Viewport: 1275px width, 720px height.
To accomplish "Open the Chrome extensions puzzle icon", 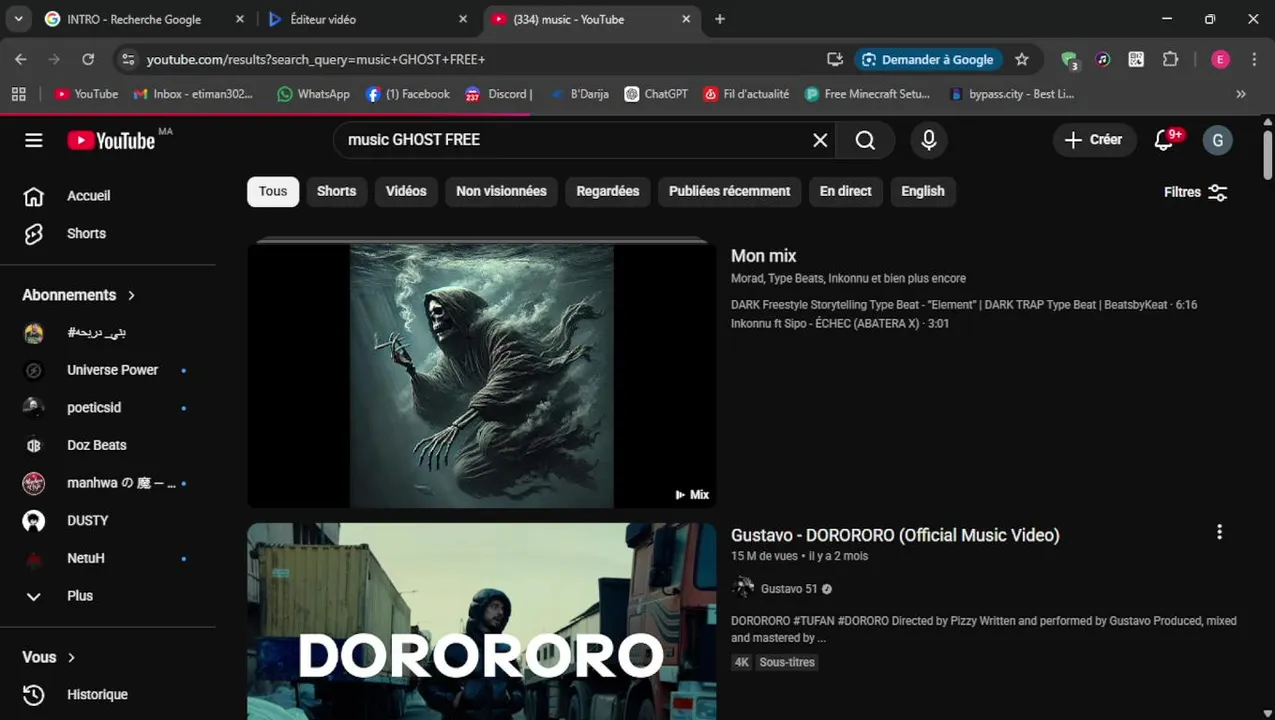I will coord(1170,60).
